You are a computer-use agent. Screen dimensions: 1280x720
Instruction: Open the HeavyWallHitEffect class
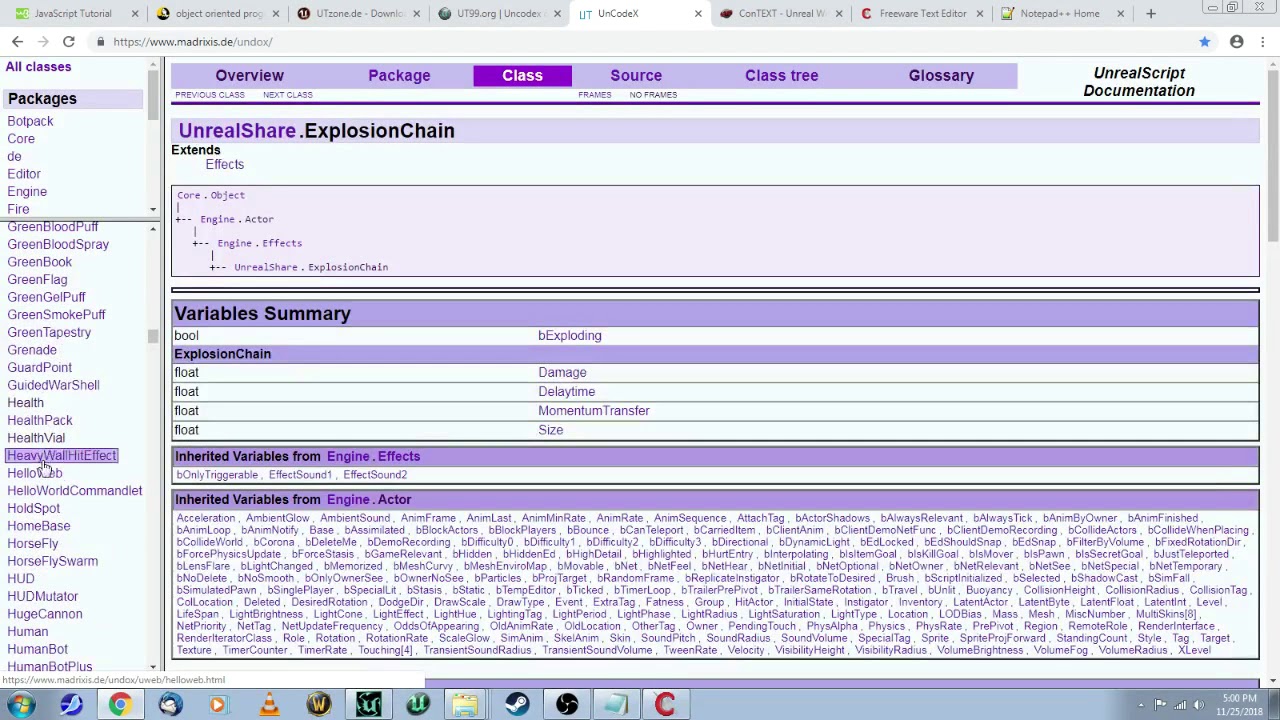(x=62, y=456)
